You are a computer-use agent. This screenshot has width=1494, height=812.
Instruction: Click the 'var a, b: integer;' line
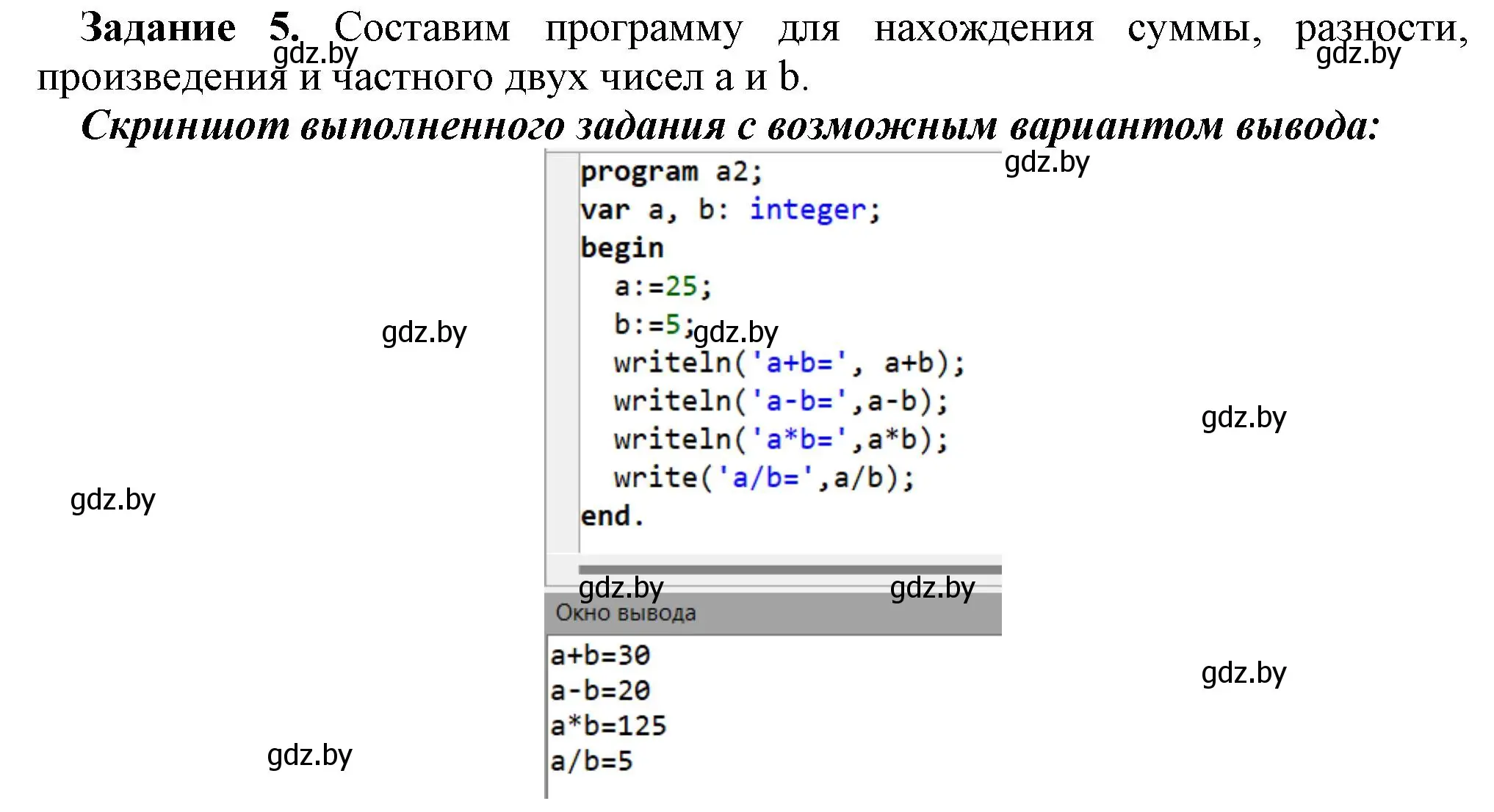coord(731,211)
